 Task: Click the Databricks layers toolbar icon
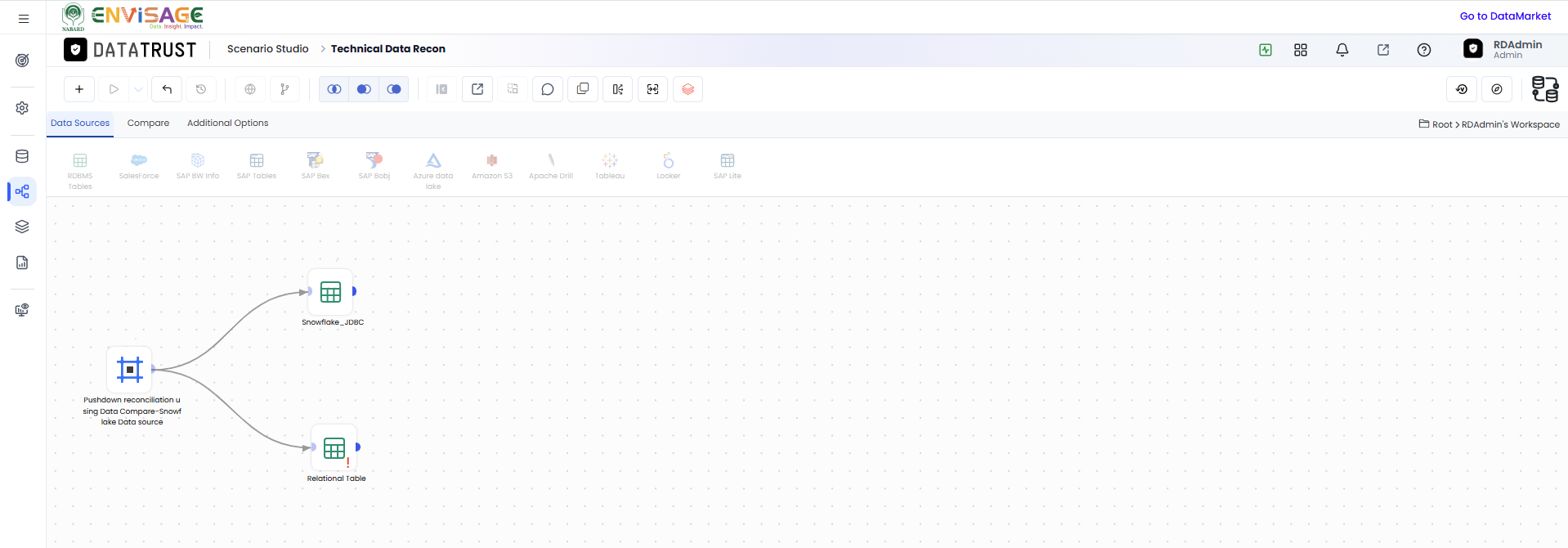pyautogui.click(x=688, y=89)
